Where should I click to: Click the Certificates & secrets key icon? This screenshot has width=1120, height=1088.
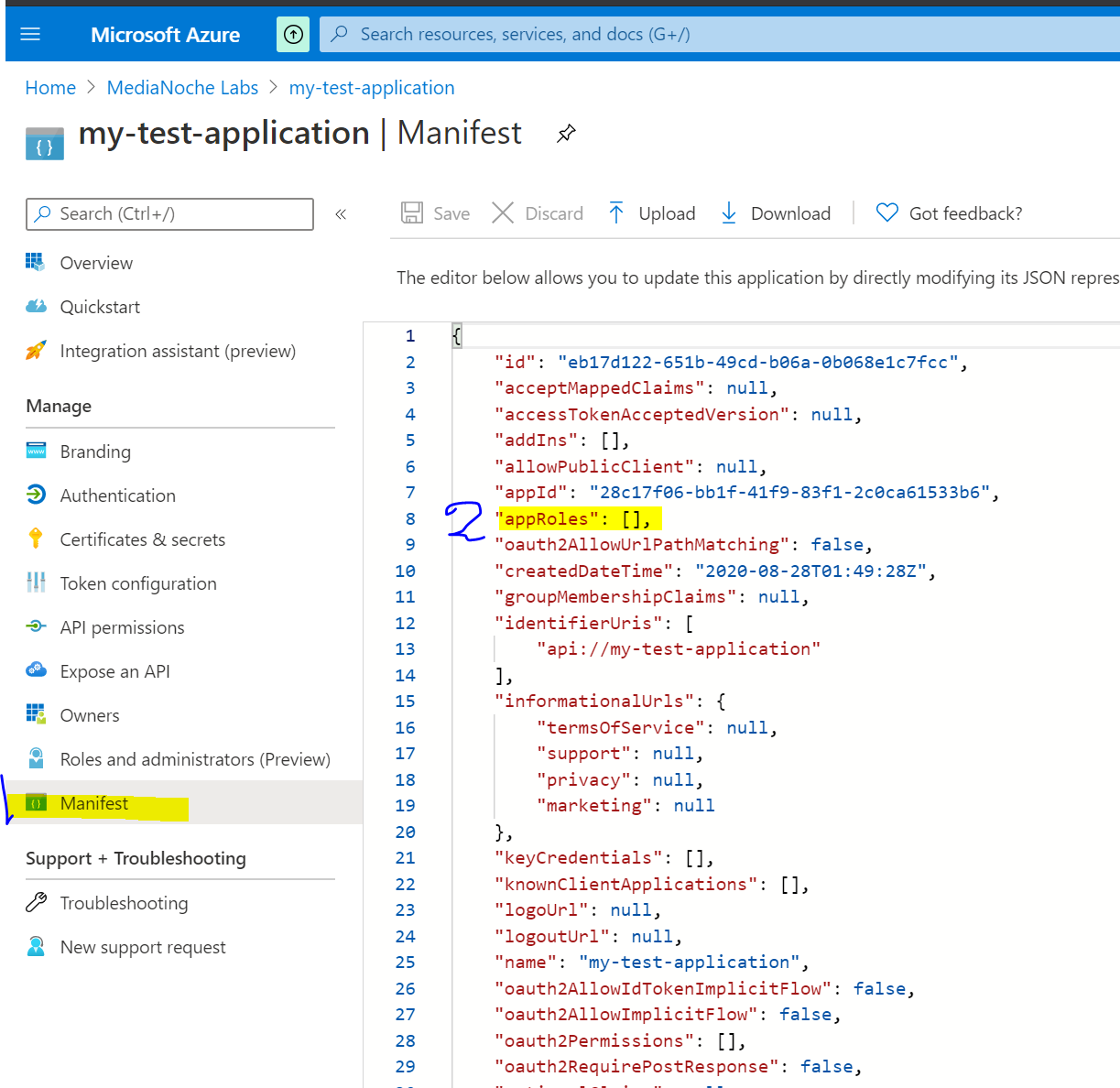(x=36, y=539)
